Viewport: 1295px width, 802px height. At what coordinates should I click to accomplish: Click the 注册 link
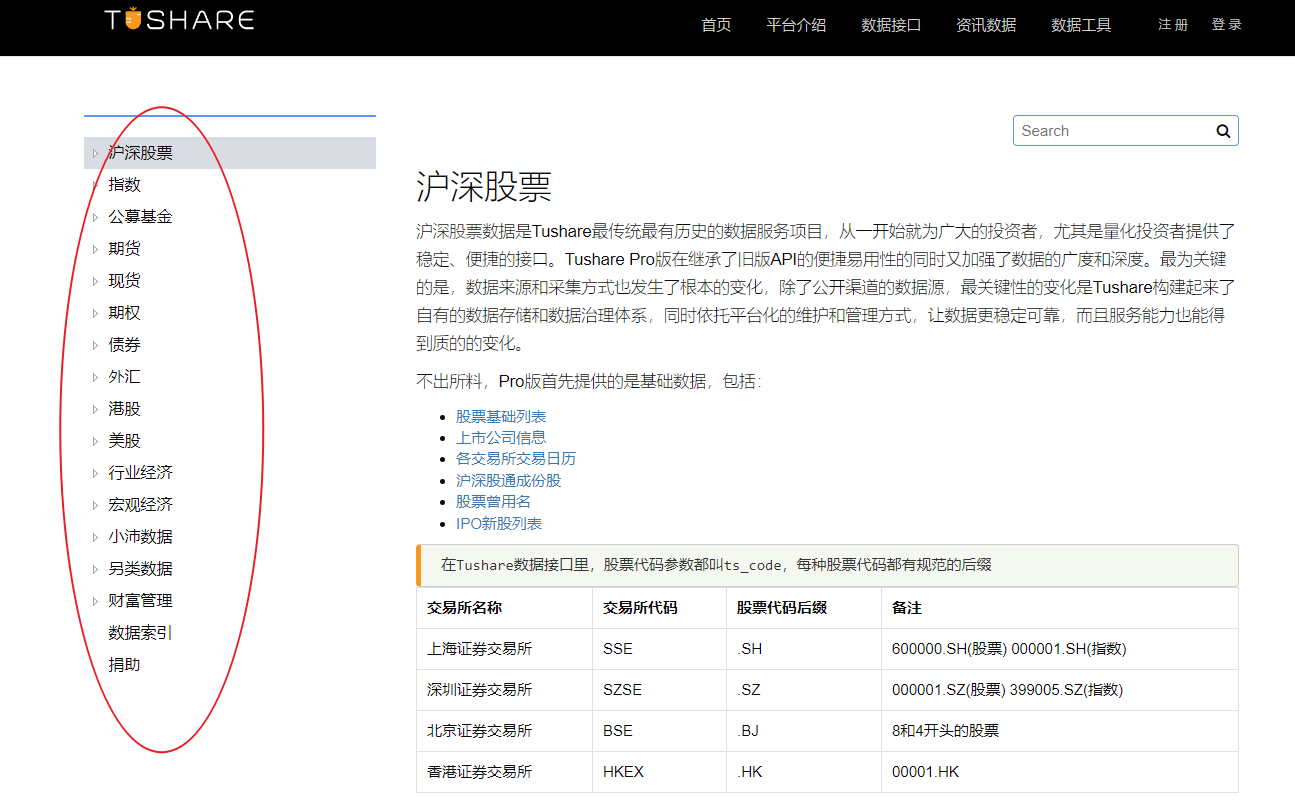(1171, 25)
